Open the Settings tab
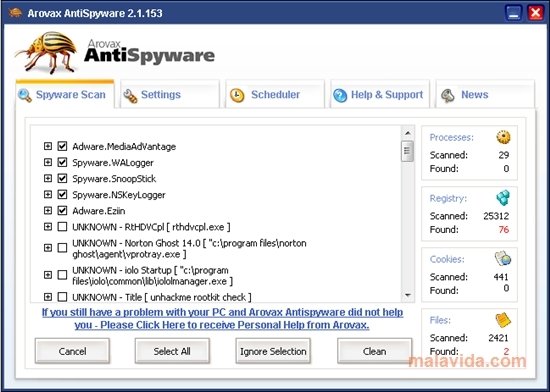The image size is (550, 392). 170,94
